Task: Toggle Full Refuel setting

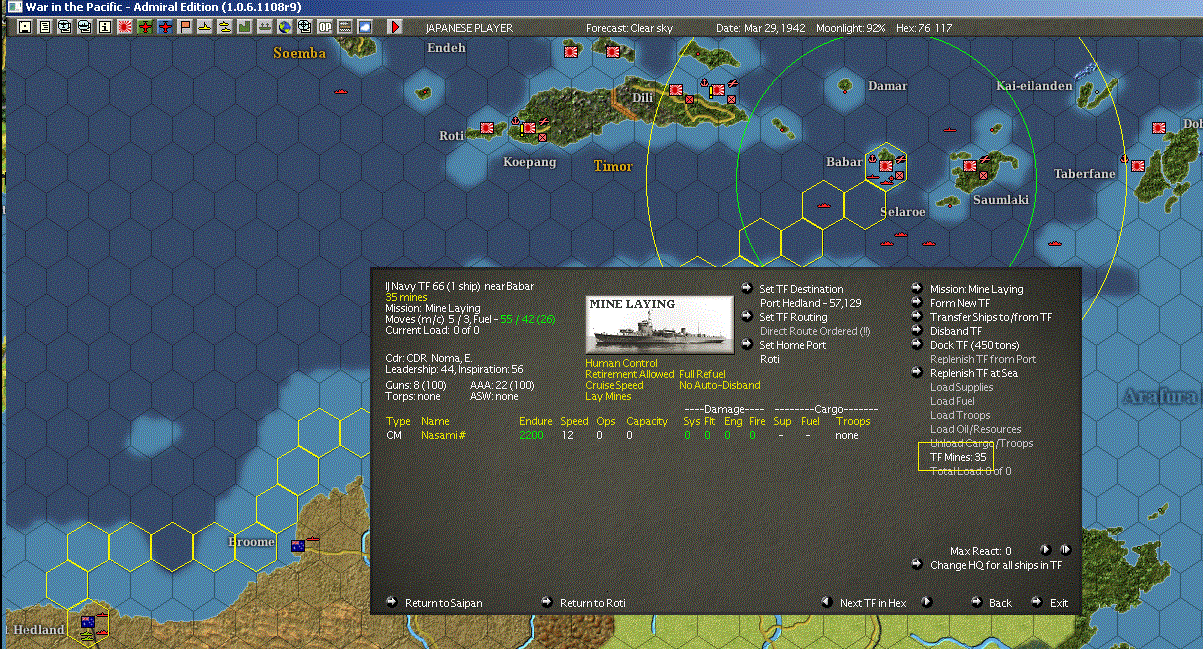Action: point(702,374)
